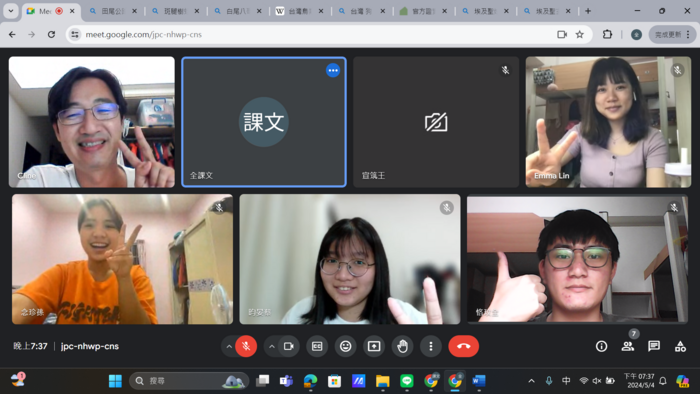Reload the Meet page
This screenshot has height=394, width=700.
(x=51, y=34)
